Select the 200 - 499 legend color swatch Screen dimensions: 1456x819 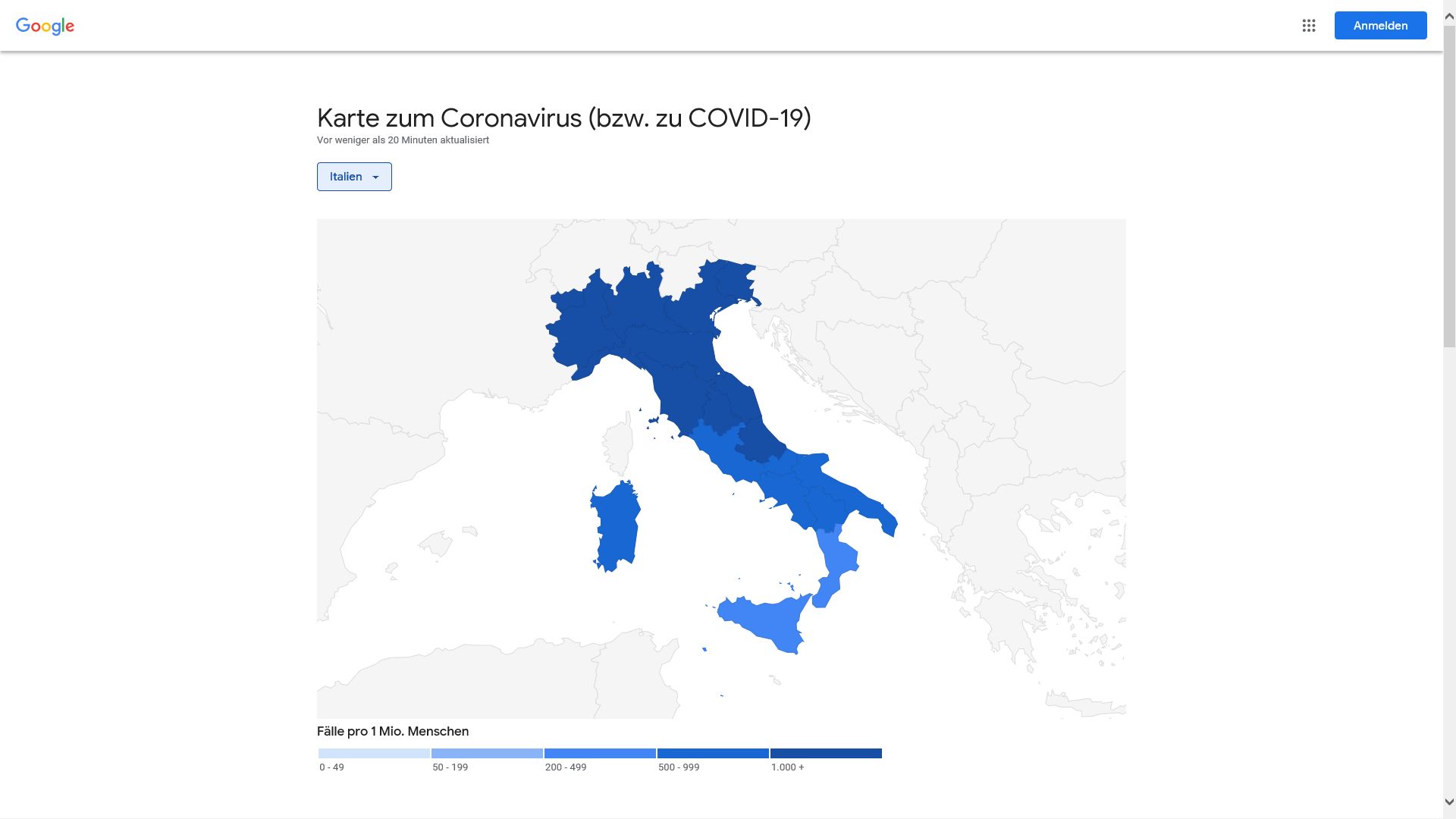point(600,753)
